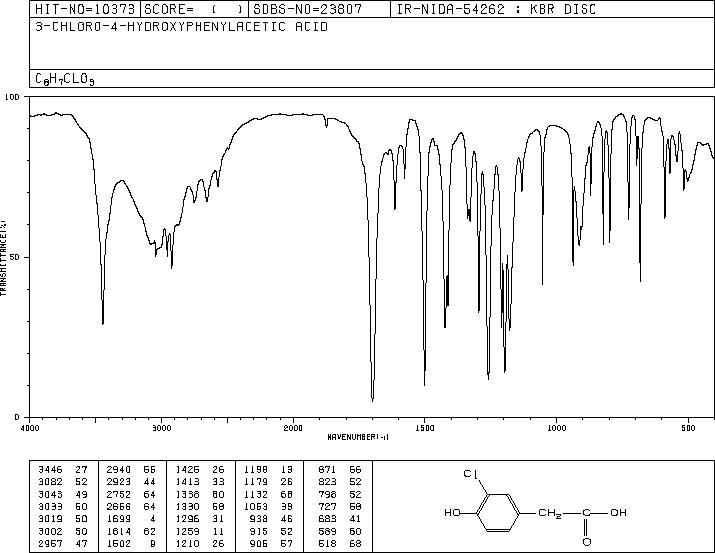Select the 1259 peak entry
This screenshot has width=715, height=553.
click(x=200, y=531)
